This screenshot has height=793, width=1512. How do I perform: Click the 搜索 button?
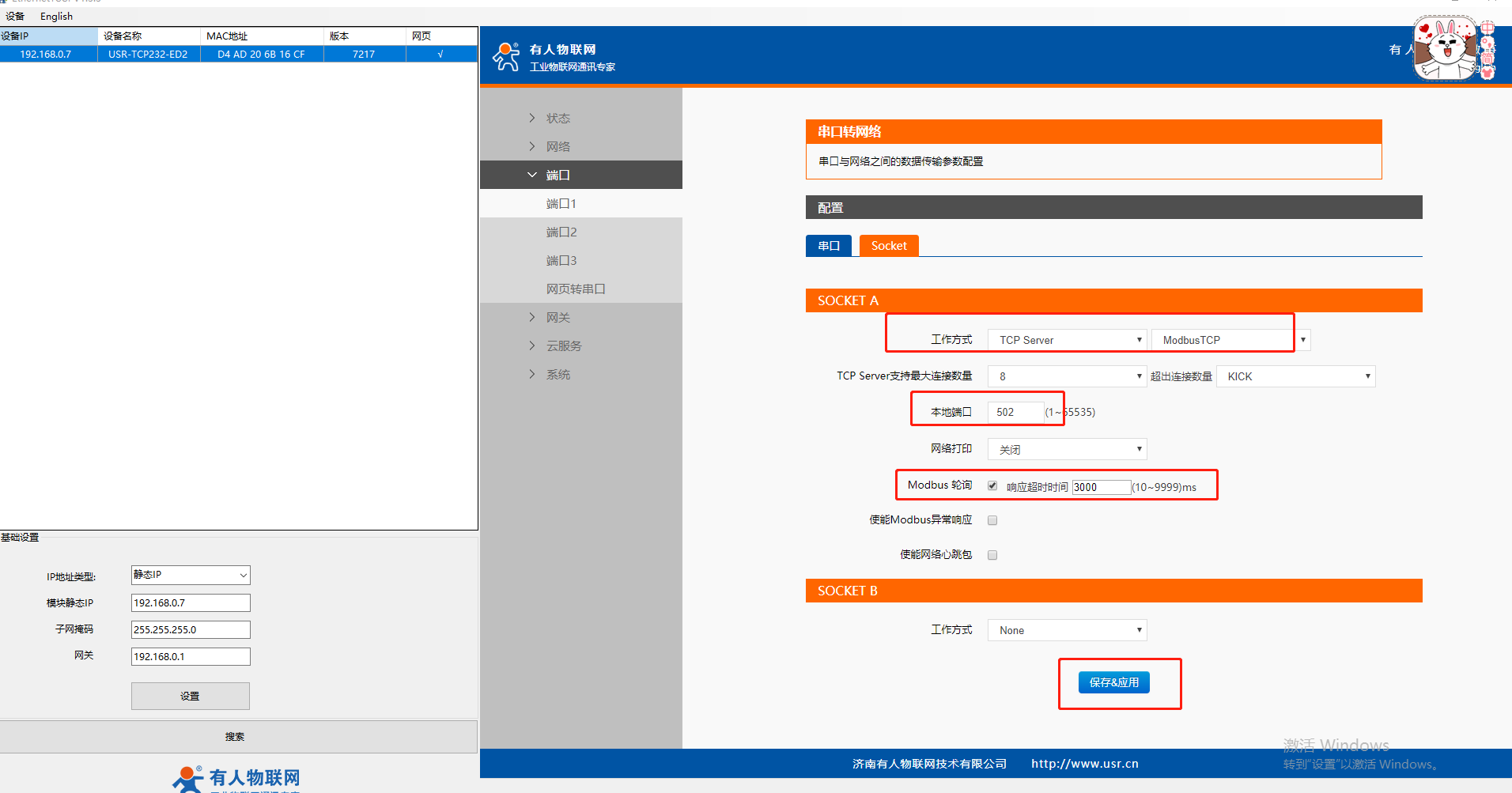coord(235,736)
